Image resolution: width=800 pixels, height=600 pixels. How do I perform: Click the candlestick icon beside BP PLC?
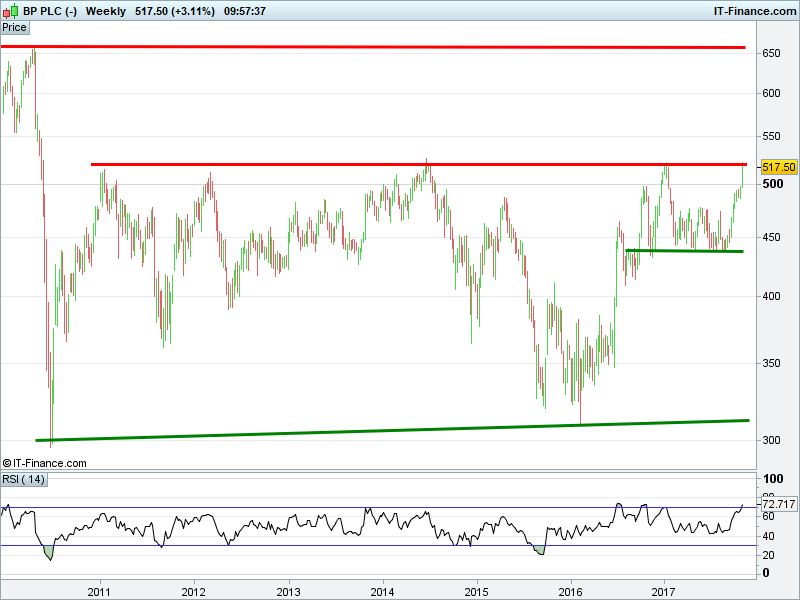pyautogui.click(x=10, y=11)
